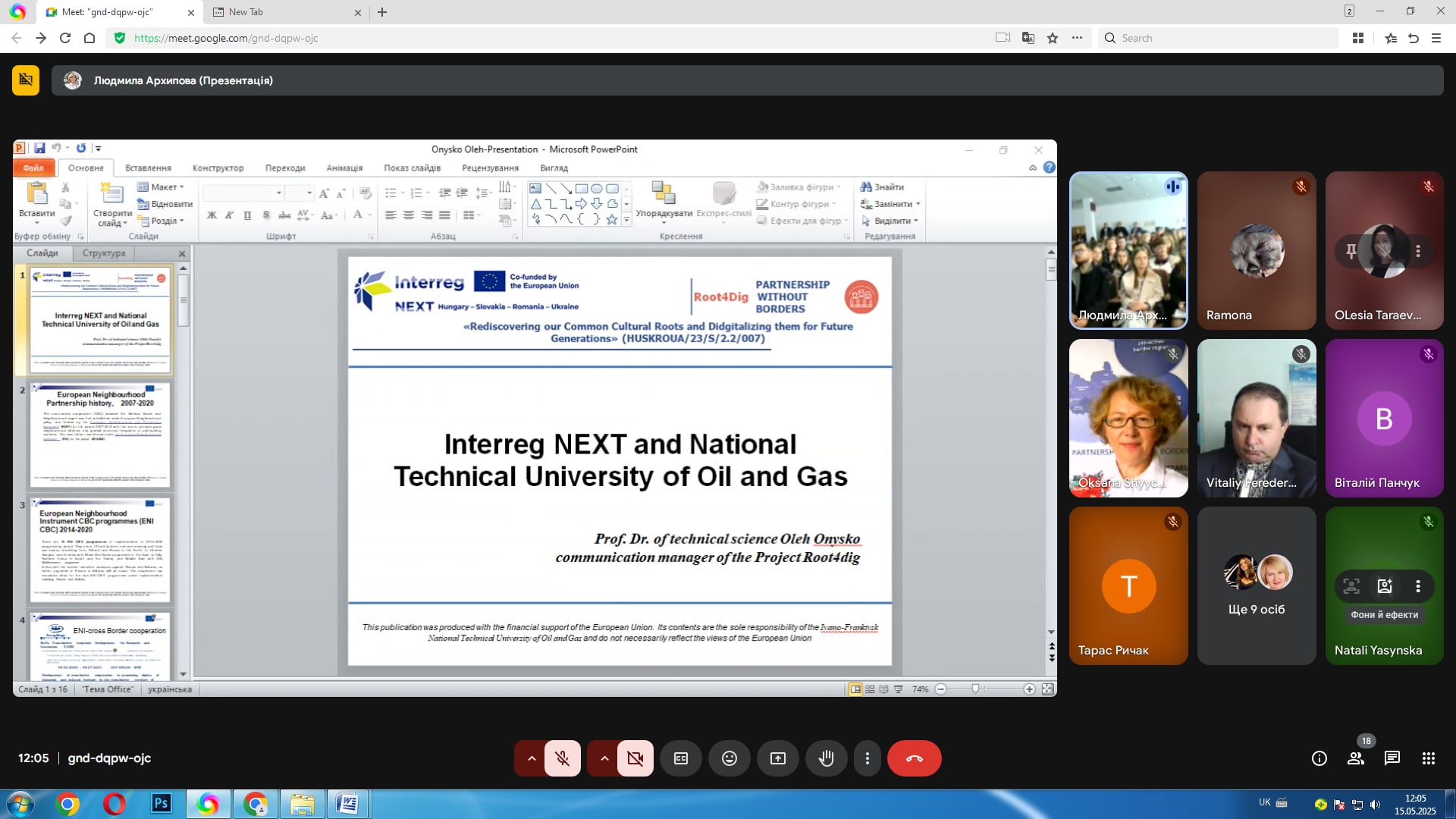Expand audio settings arrow beside microphone

pyautogui.click(x=532, y=758)
